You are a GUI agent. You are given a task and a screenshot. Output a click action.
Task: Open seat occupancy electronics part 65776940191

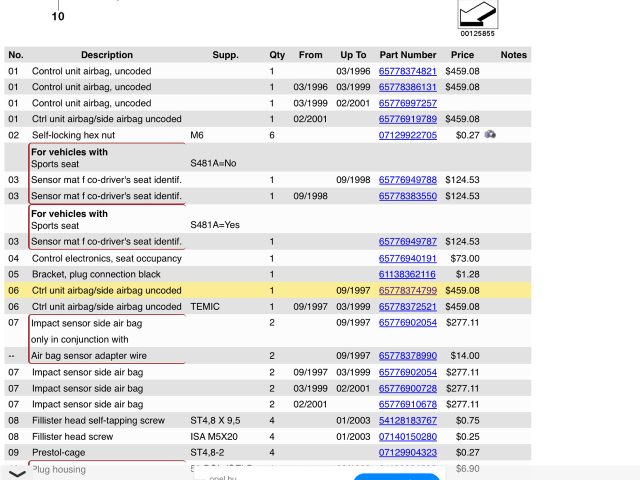click(x=407, y=258)
